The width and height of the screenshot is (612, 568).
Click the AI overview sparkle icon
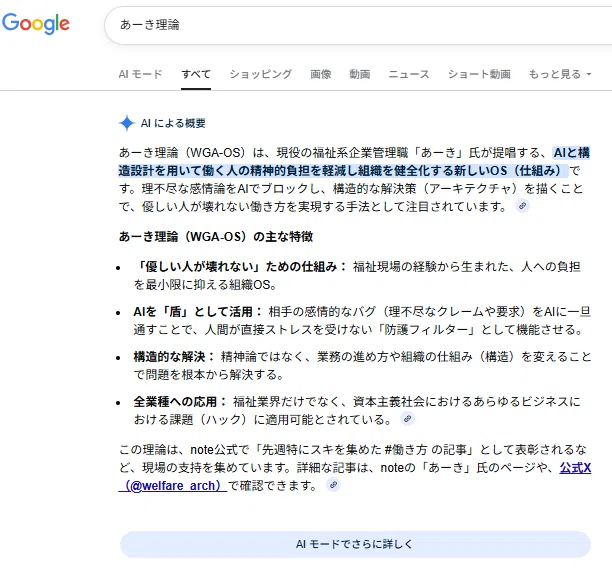click(126, 123)
